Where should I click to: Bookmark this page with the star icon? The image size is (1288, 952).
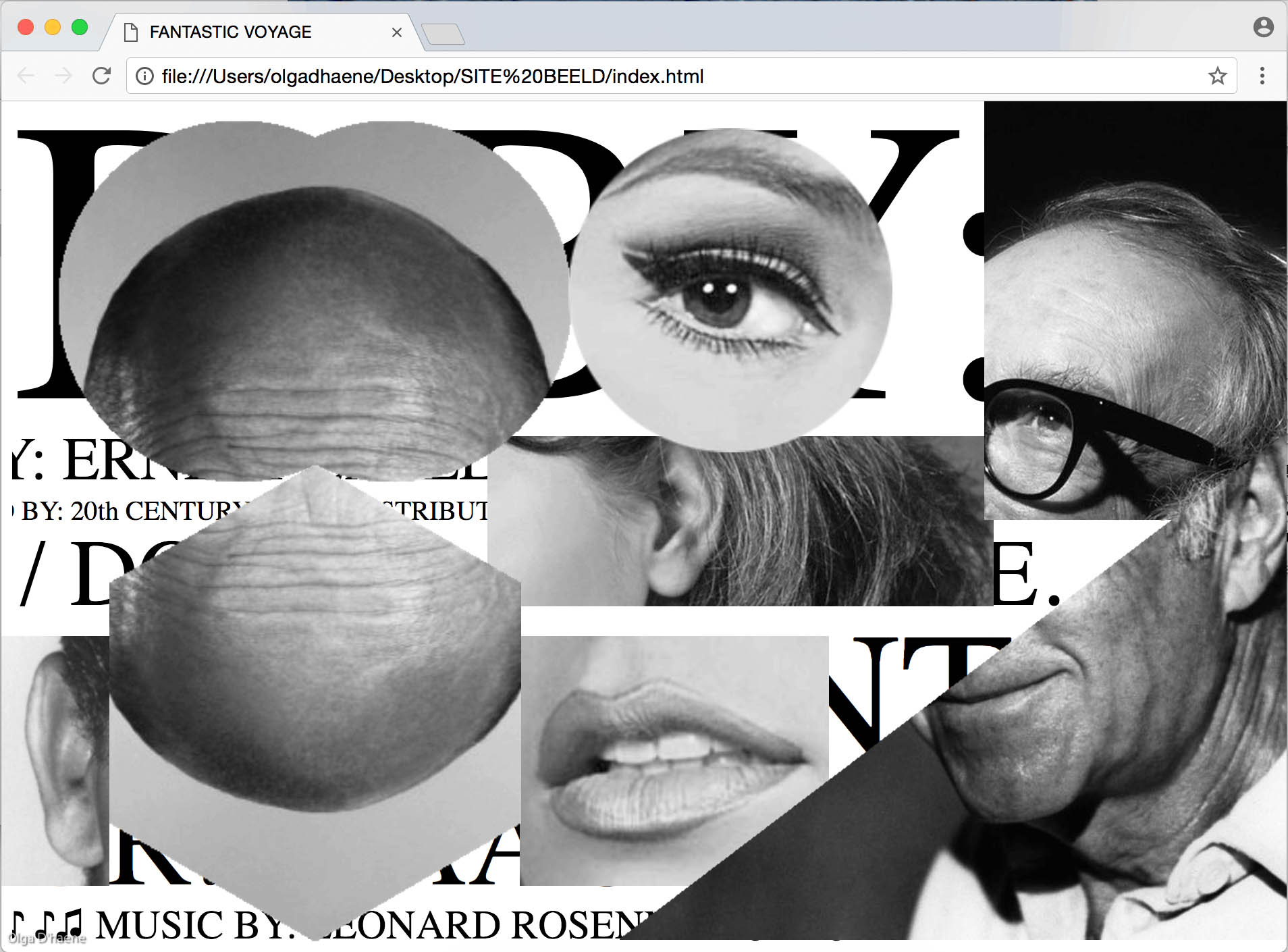point(1217,76)
